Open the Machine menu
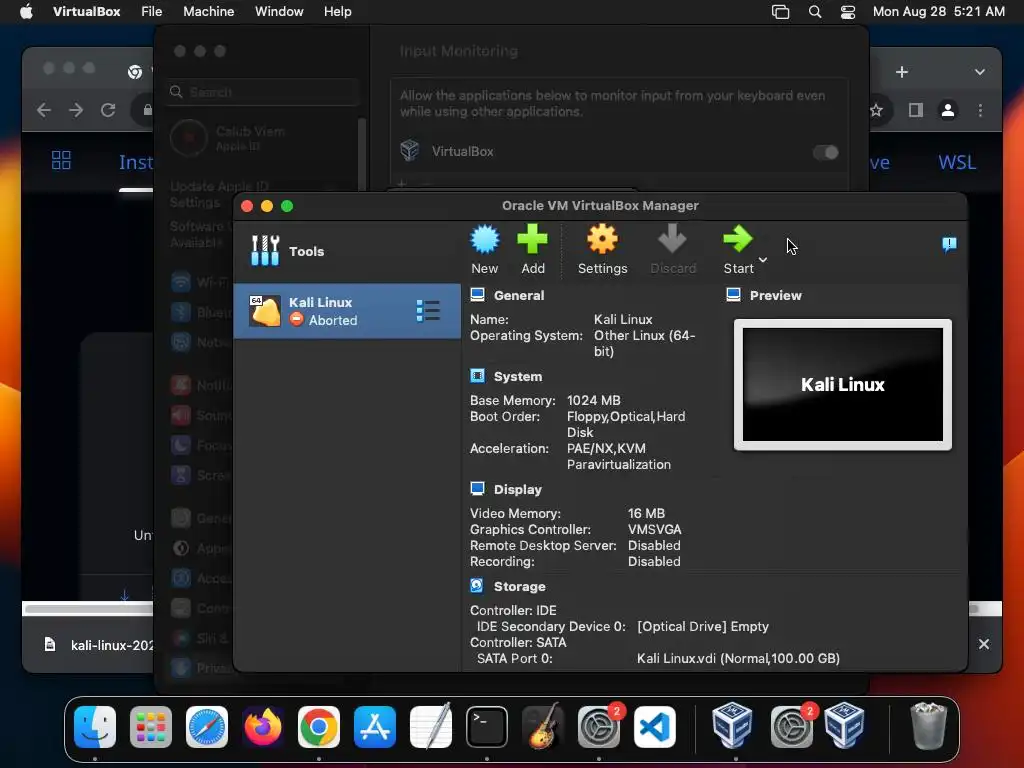 [x=208, y=12]
